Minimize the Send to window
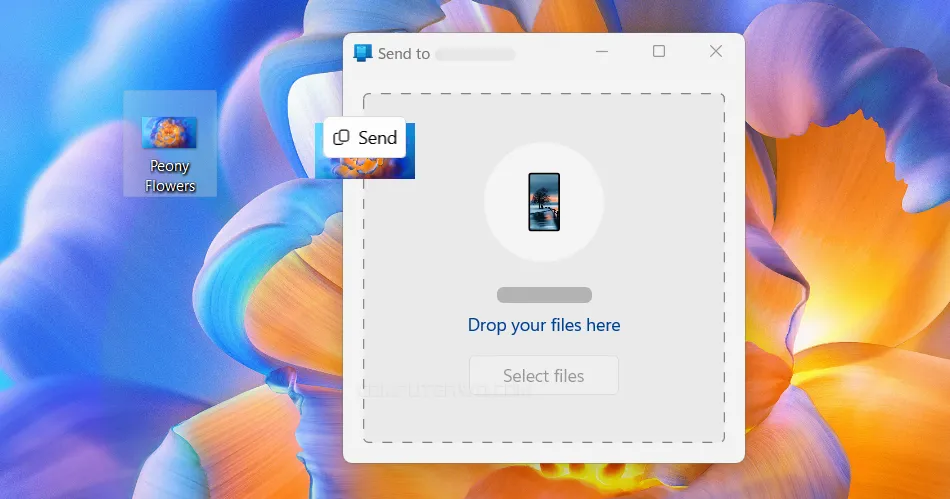This screenshot has height=499, width=950. point(602,52)
